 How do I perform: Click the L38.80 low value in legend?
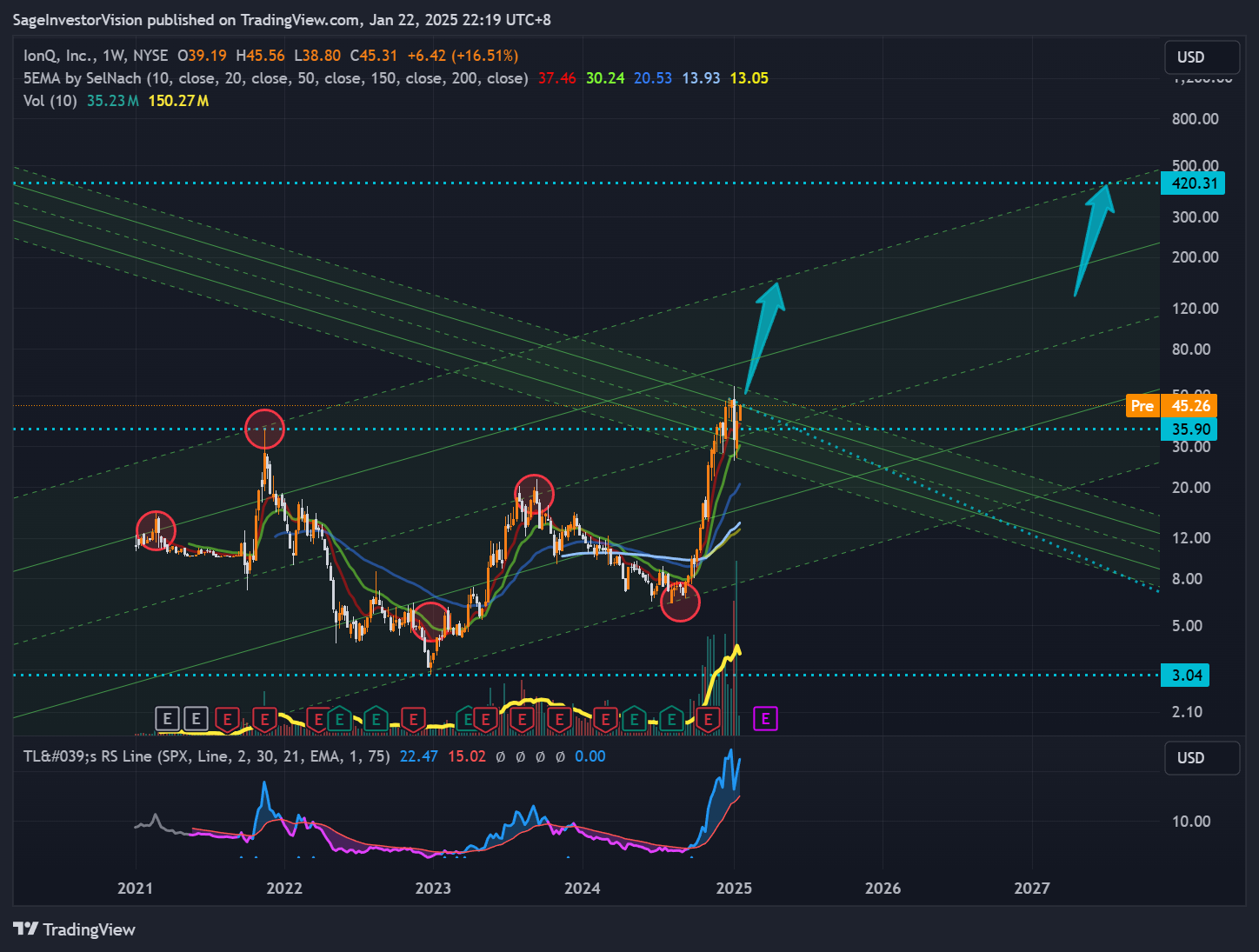click(317, 56)
